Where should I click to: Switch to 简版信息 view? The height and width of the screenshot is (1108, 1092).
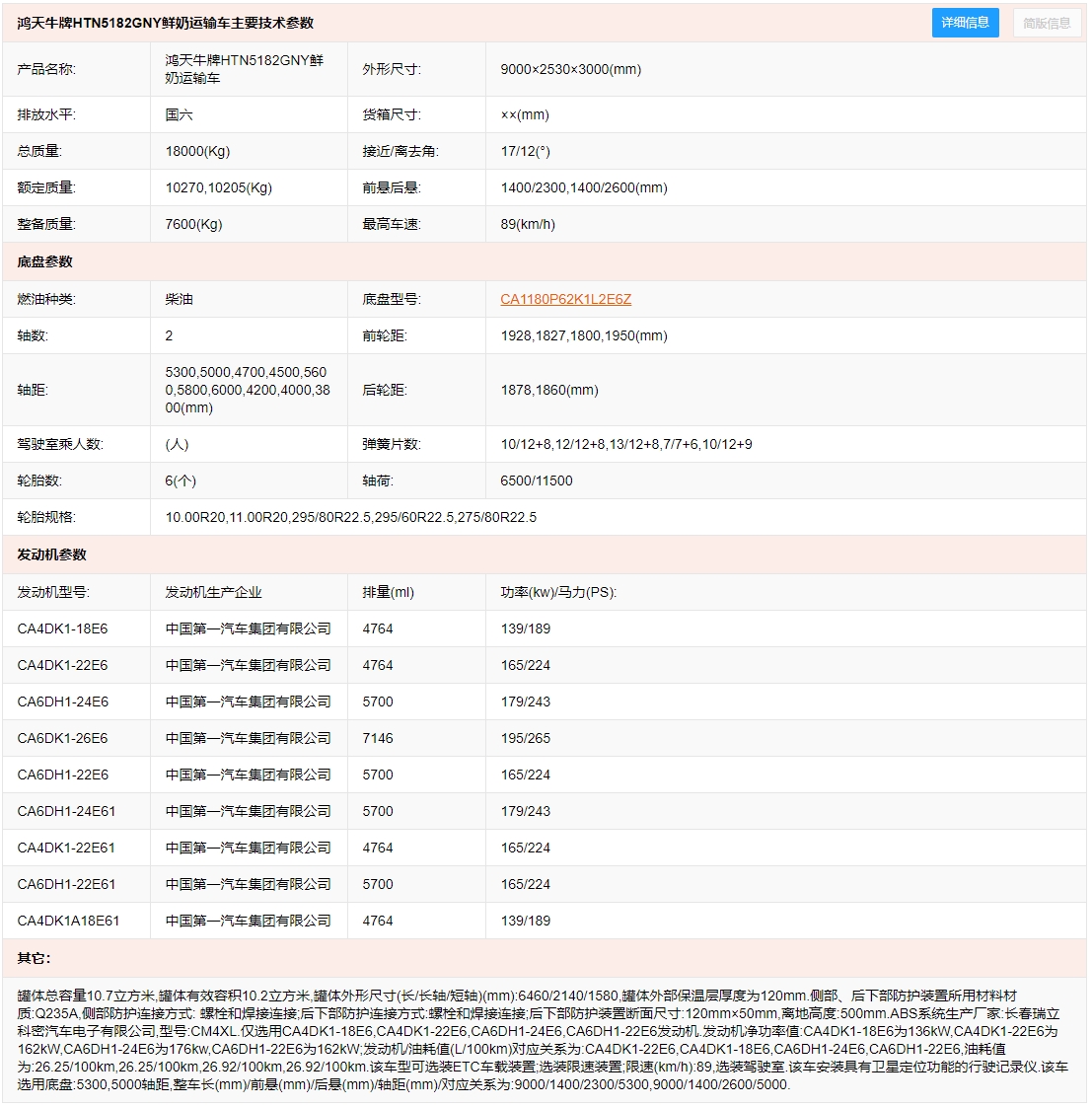pos(1047,23)
